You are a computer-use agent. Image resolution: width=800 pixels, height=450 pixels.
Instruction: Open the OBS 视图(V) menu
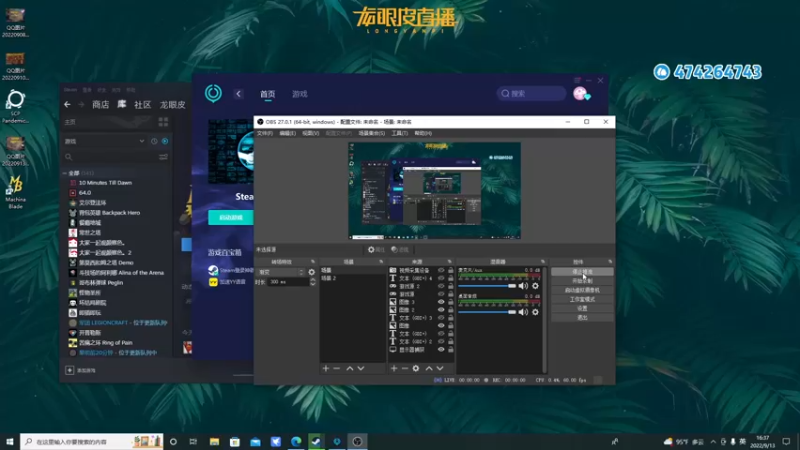[311, 133]
